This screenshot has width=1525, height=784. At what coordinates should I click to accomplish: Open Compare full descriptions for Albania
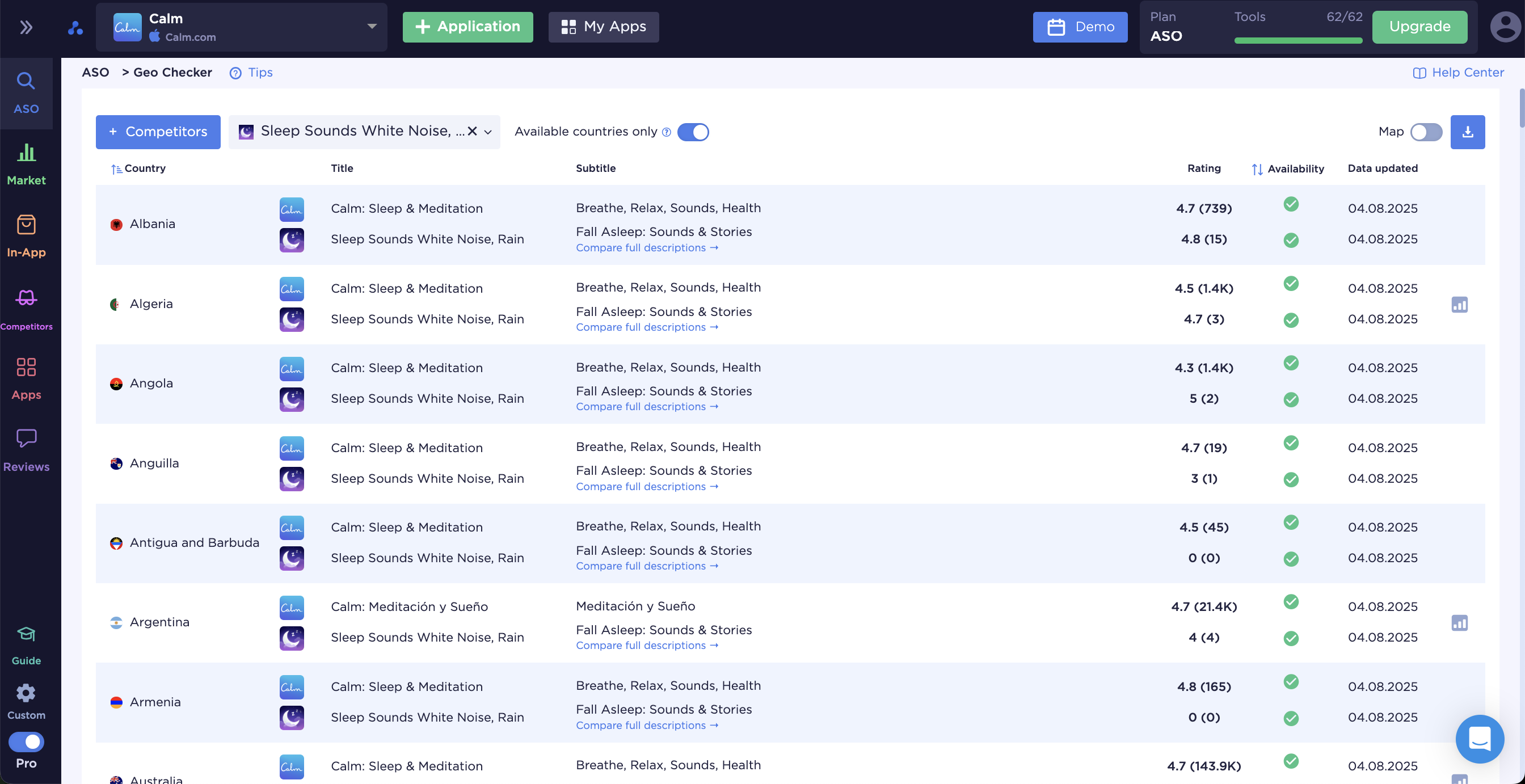(x=647, y=247)
